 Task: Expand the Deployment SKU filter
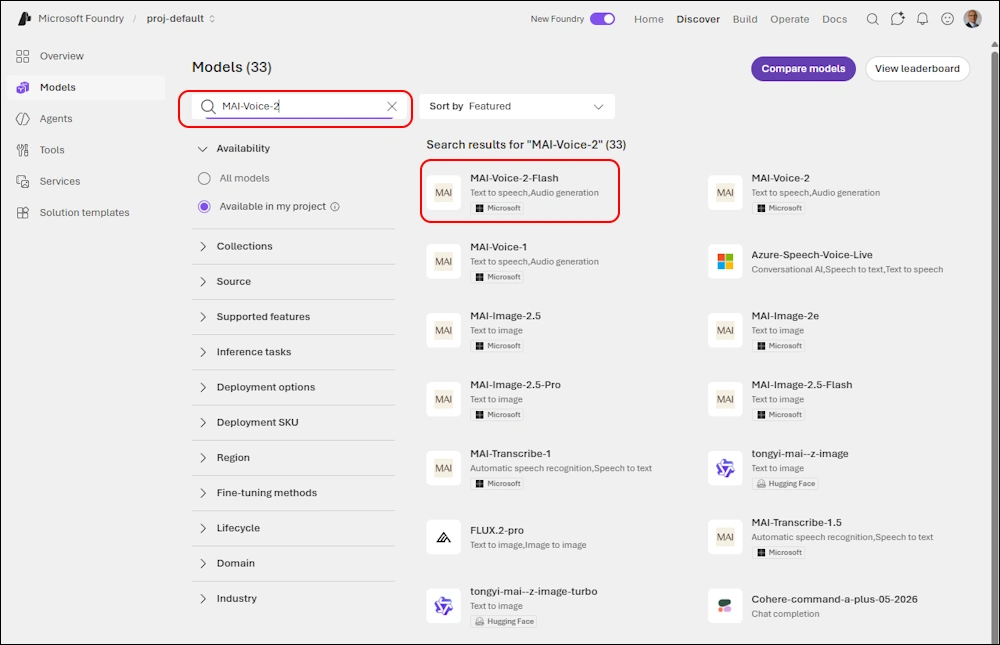293,422
